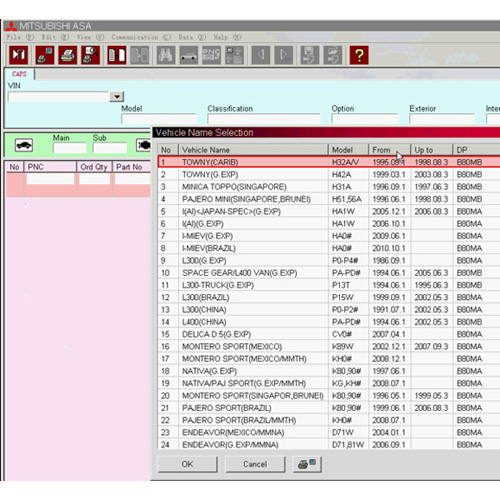Open the Help menu

pyautogui.click(x=227, y=37)
